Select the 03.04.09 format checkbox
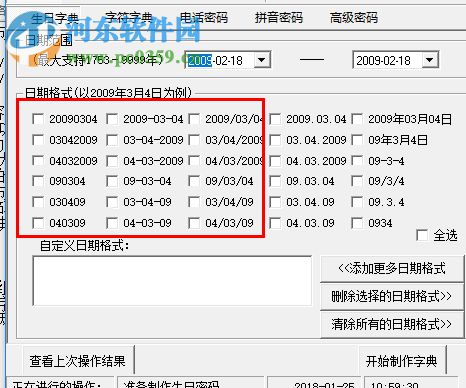Screen dimensions: 466x388 275,202
